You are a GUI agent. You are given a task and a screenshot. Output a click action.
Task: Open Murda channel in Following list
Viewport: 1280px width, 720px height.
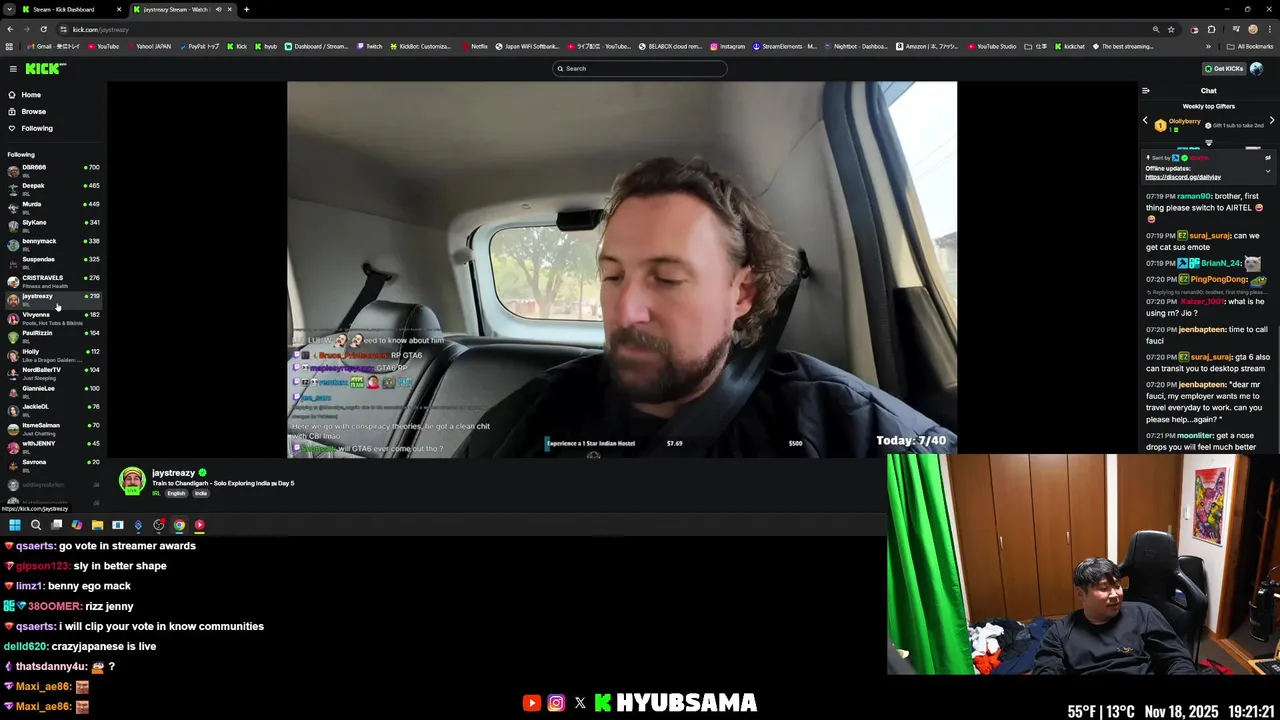(x=52, y=207)
